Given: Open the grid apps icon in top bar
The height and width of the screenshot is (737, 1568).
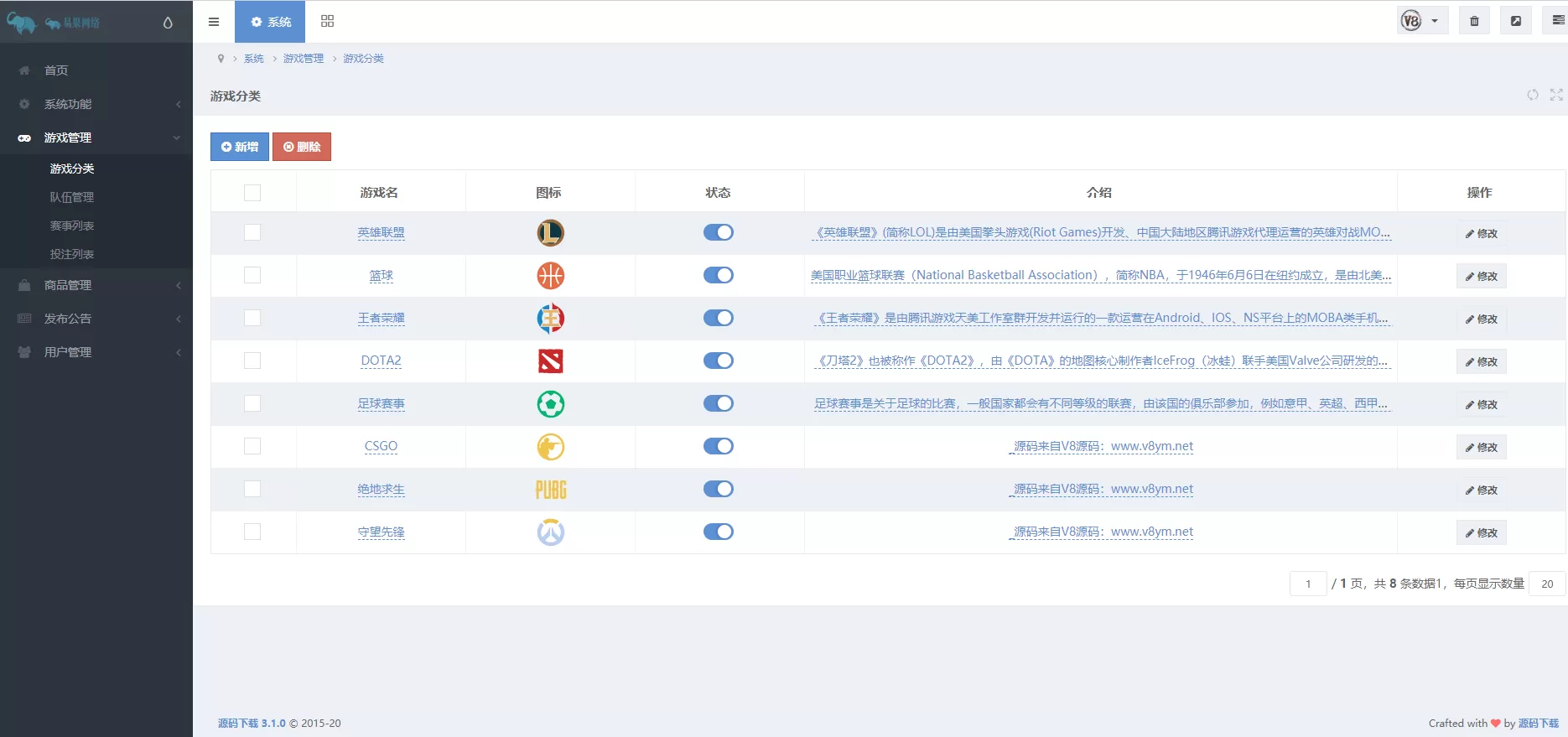Looking at the screenshot, I should [x=327, y=22].
